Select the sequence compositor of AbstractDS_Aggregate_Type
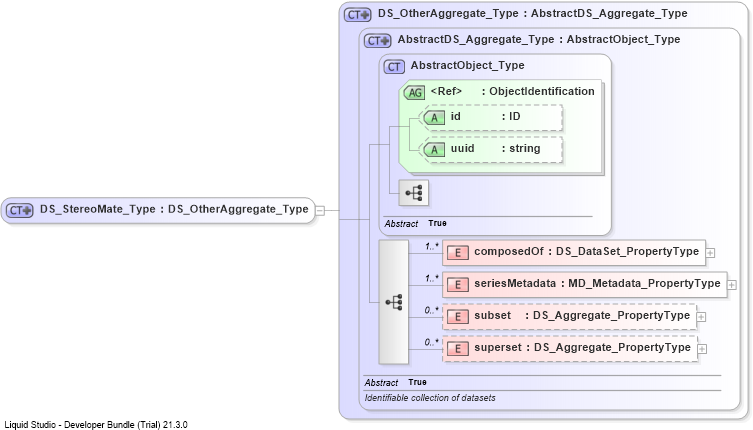Viewport: 753px width, 430px height. tap(394, 302)
